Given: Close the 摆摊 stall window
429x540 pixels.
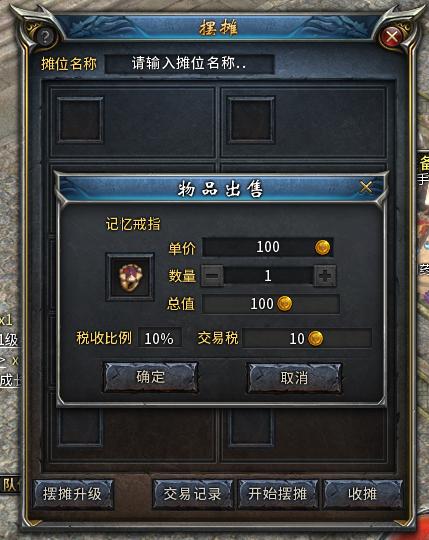Looking at the screenshot, I should 392,37.
